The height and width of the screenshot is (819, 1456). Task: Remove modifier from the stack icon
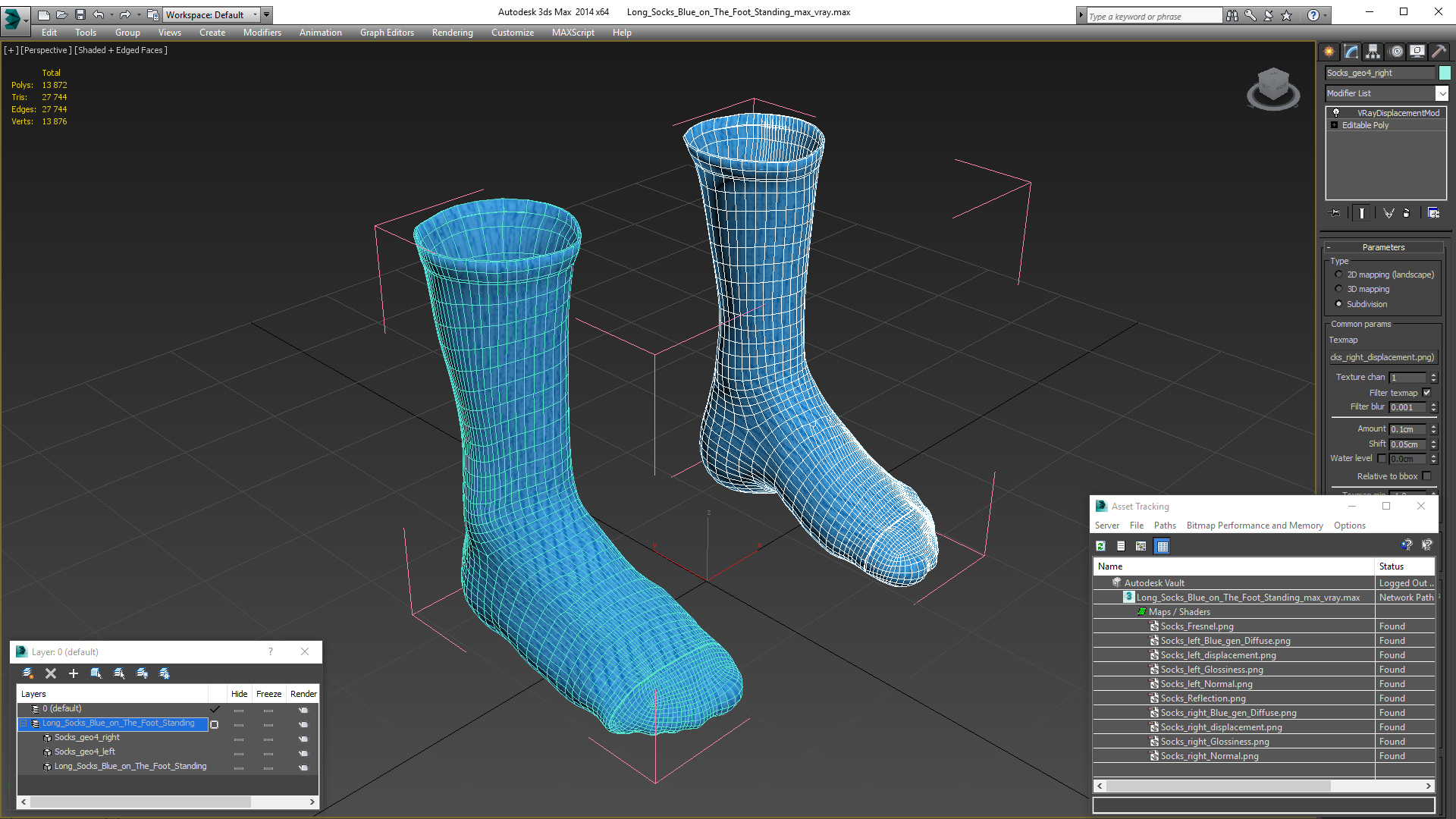1407,213
